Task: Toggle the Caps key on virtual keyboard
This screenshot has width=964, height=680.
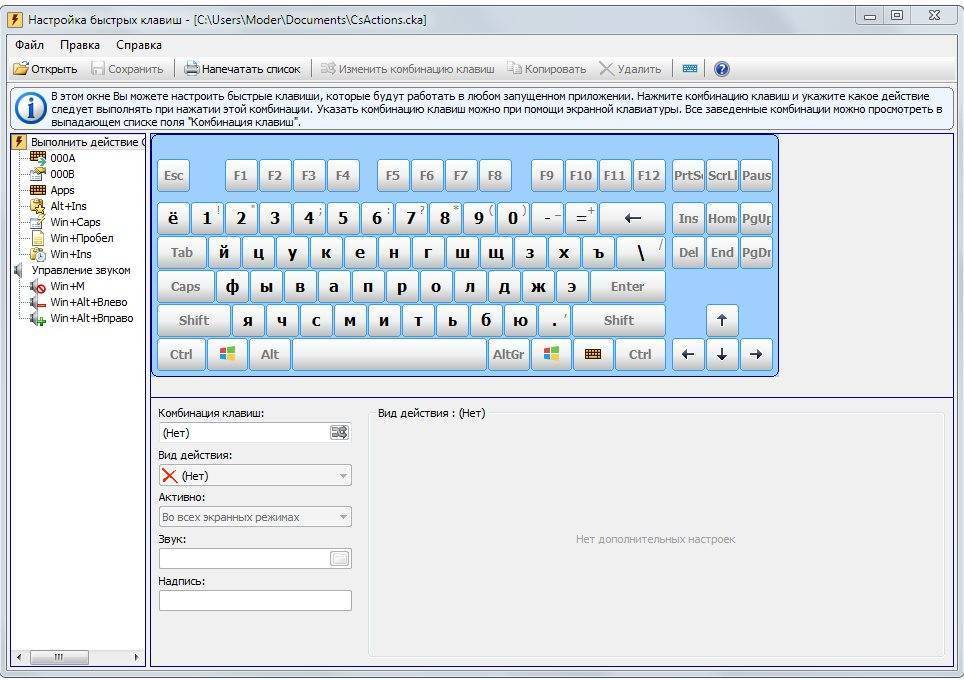Action: pyautogui.click(x=186, y=287)
